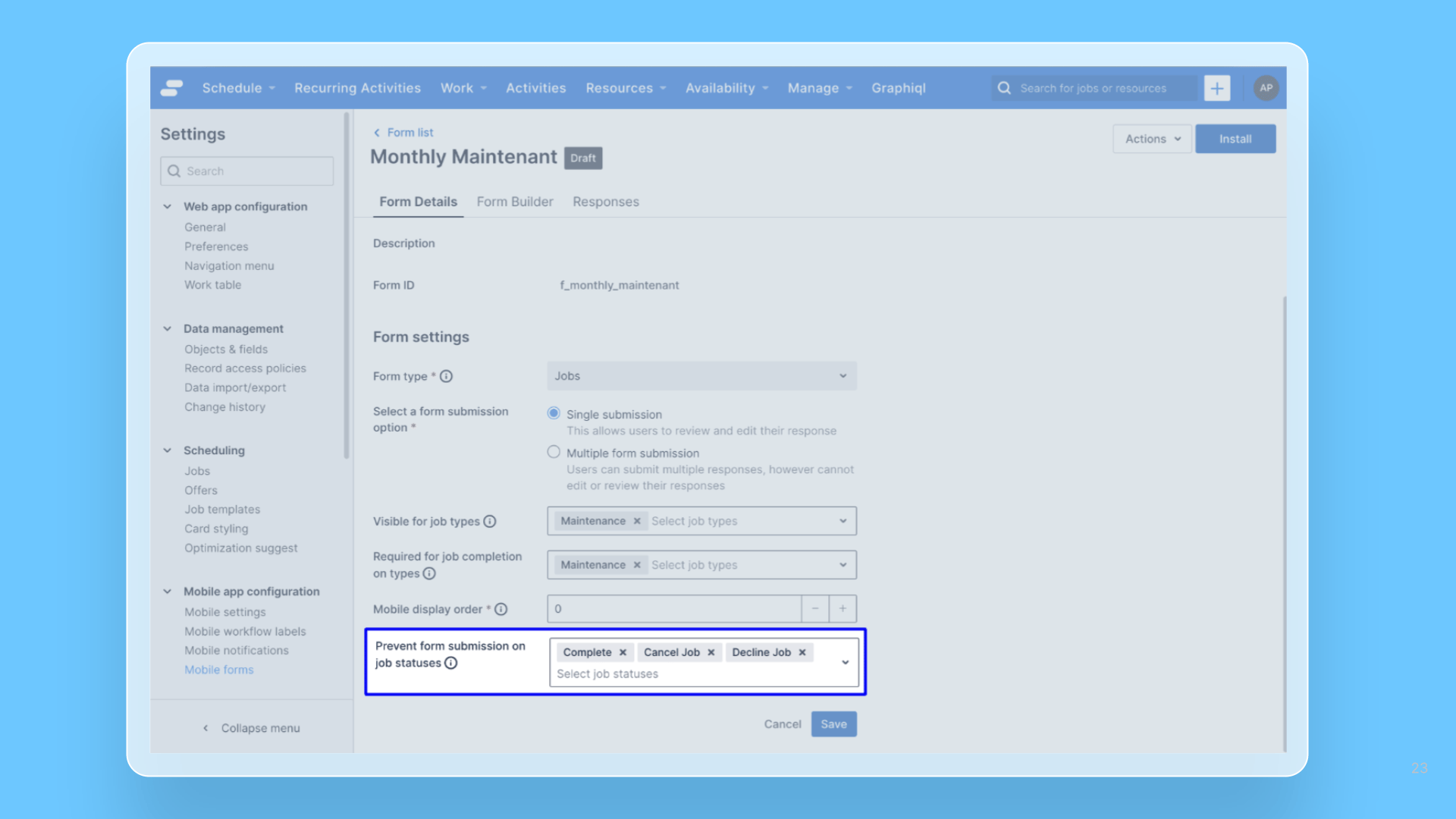Viewport: 1456px width, 819px height.
Task: Click the Search for jobs or resources field
Action: [x=1095, y=88]
